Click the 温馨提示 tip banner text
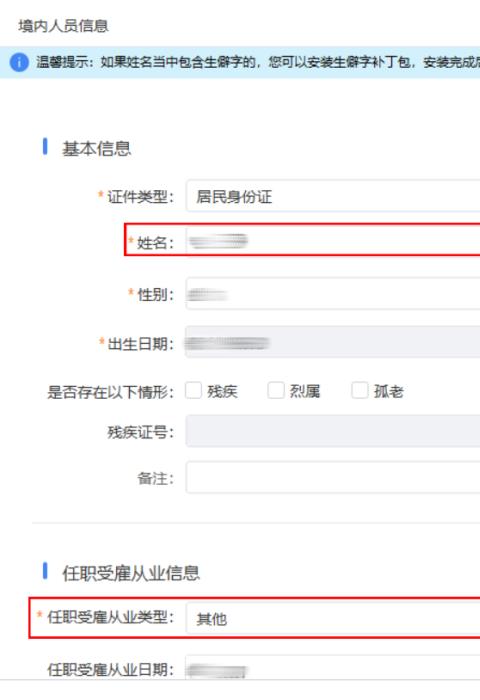 tap(258, 62)
